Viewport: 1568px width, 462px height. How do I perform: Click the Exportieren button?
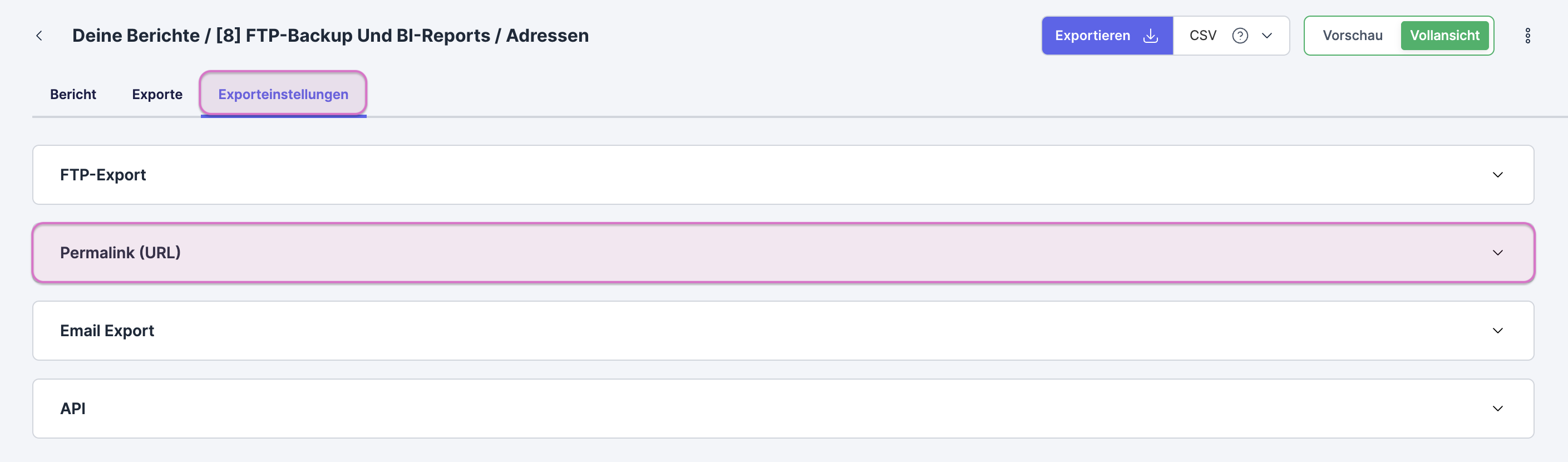coord(1093,35)
